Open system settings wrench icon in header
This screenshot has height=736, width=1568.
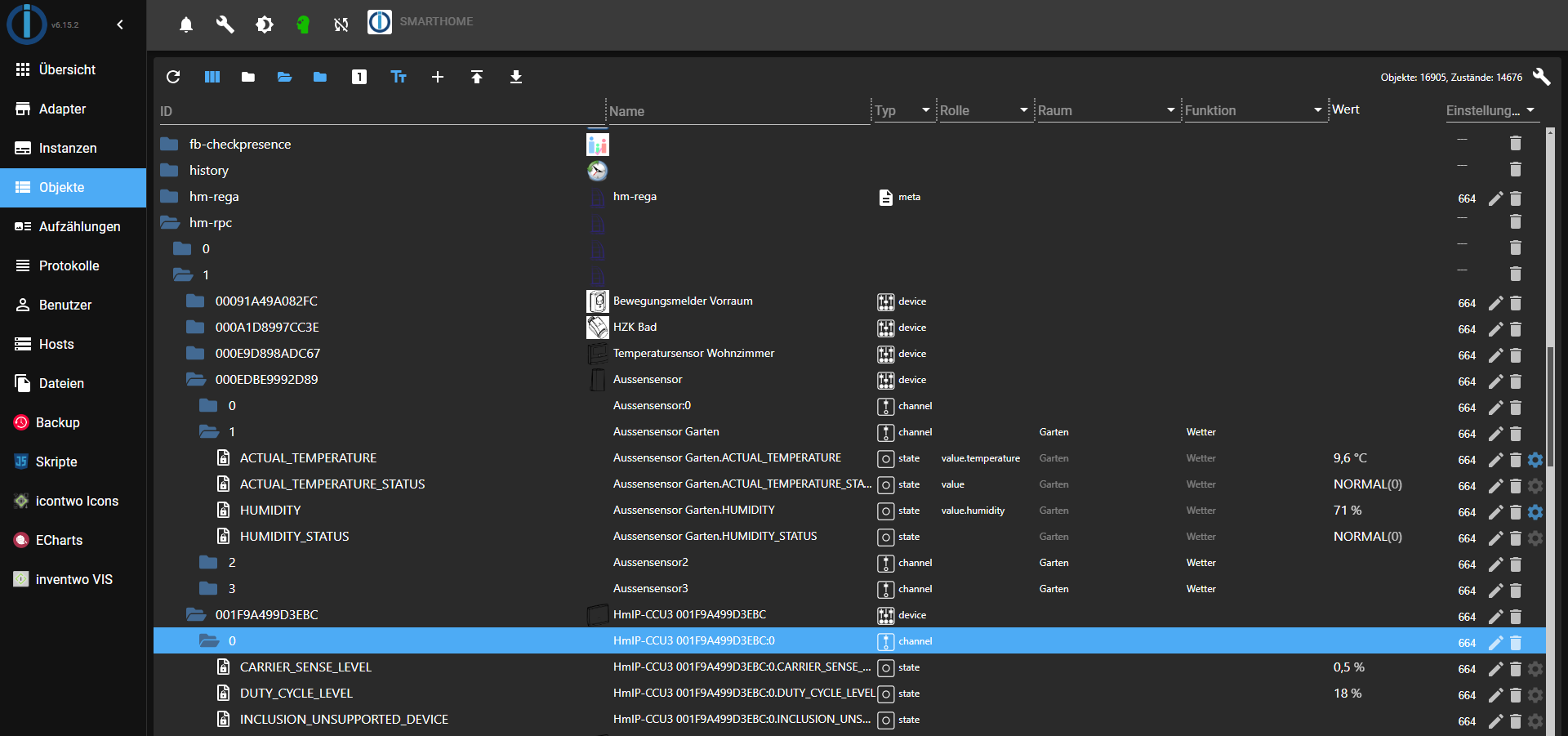tap(225, 25)
